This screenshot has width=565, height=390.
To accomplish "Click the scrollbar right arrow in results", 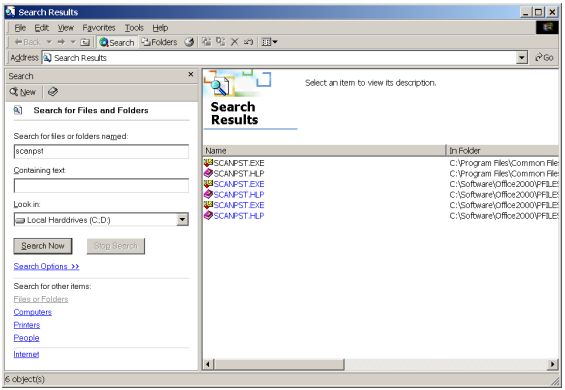I will [553, 364].
